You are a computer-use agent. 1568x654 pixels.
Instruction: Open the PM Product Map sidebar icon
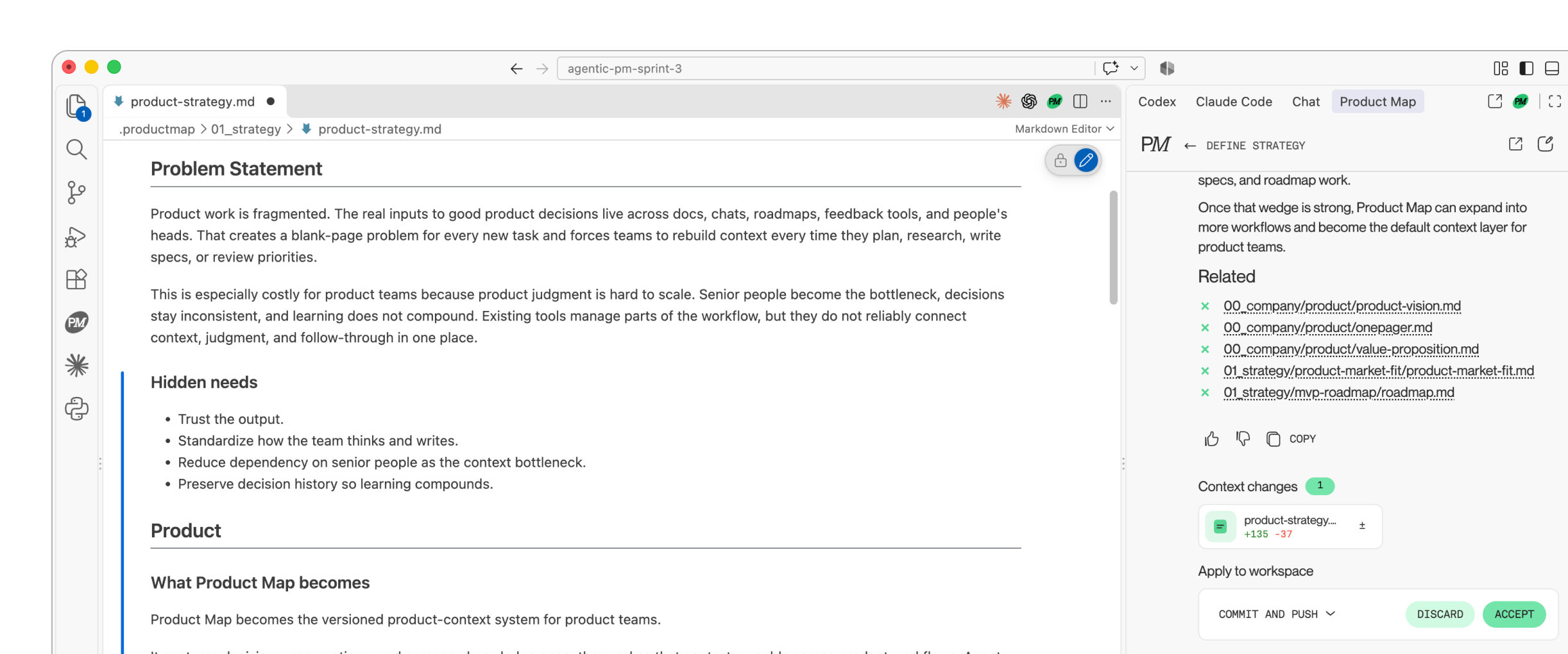pyautogui.click(x=77, y=323)
